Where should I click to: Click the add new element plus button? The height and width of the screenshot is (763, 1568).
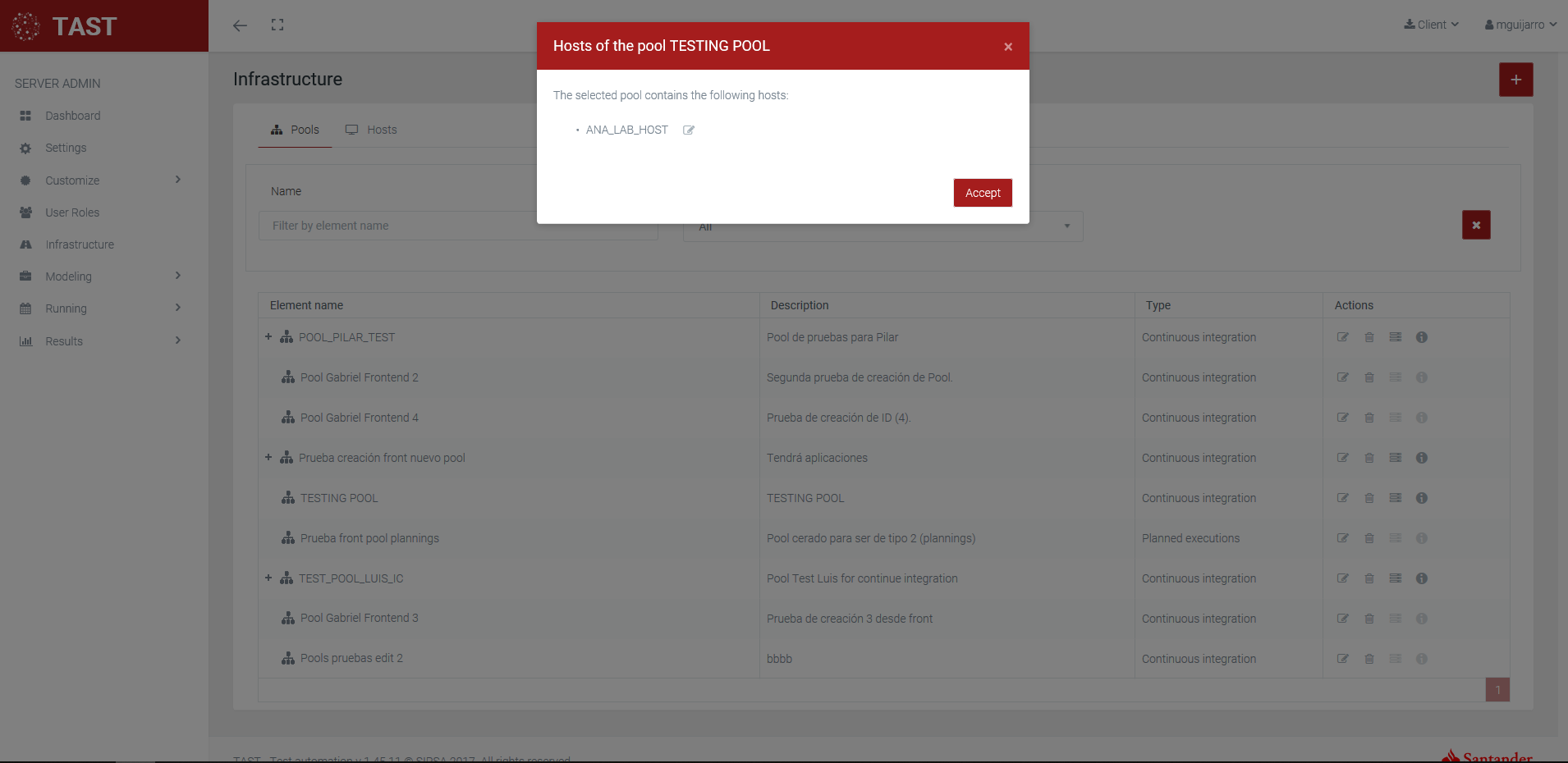pos(1515,80)
